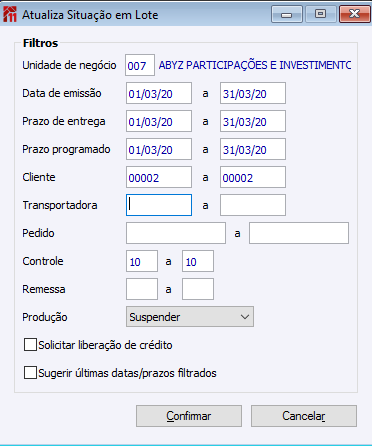This screenshot has height=446, width=372.
Task: Click the Transportadora ending field
Action: (x=253, y=205)
